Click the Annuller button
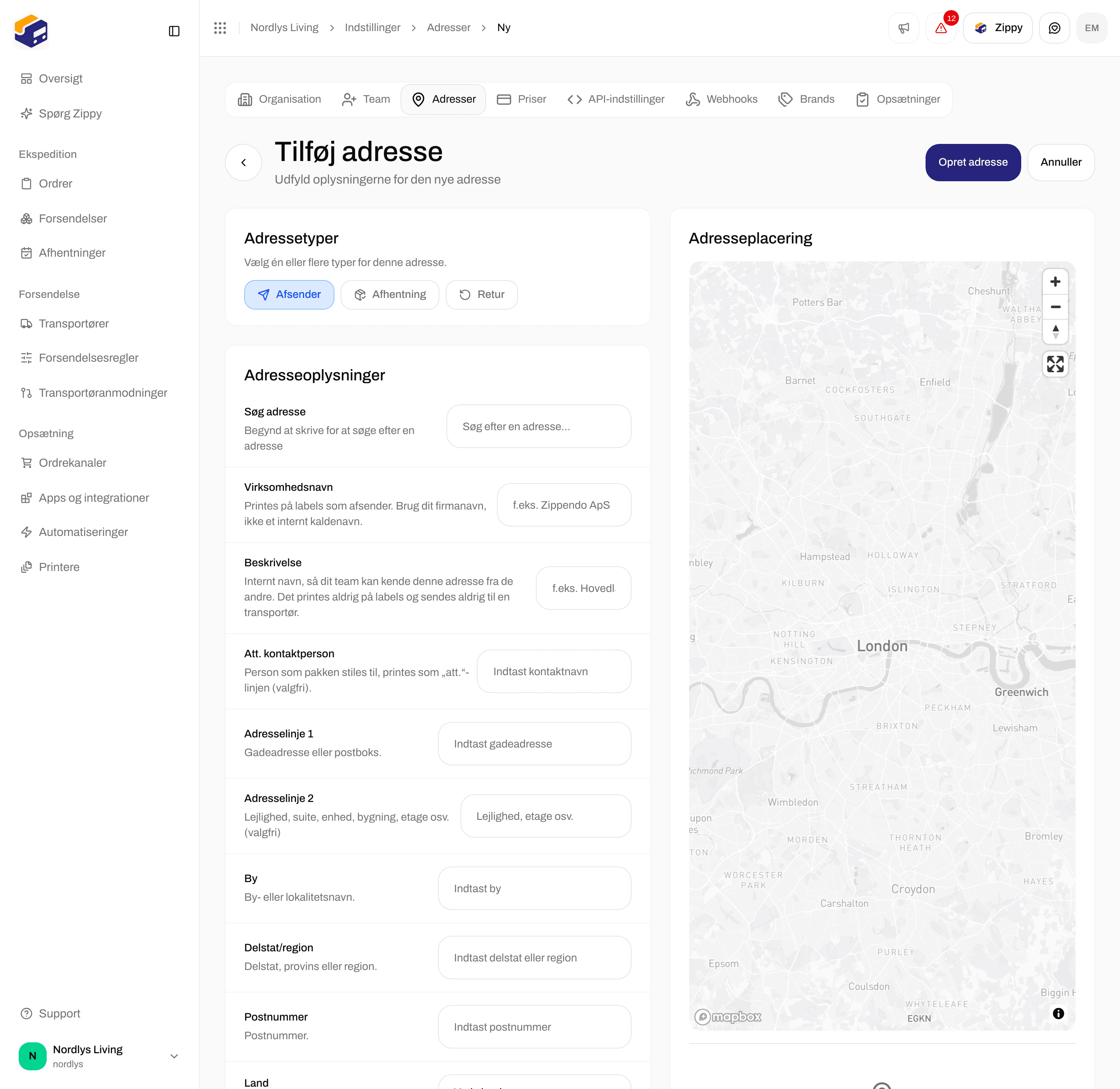Screen dimensions: 1120x1089 (1060, 163)
